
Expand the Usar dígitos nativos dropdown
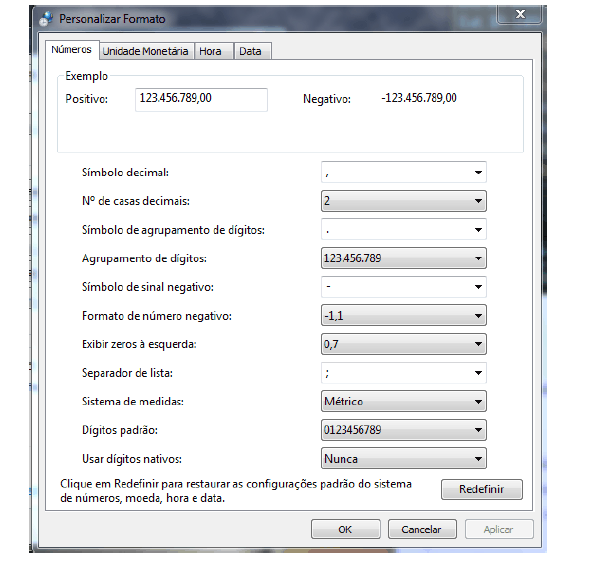tap(404, 459)
